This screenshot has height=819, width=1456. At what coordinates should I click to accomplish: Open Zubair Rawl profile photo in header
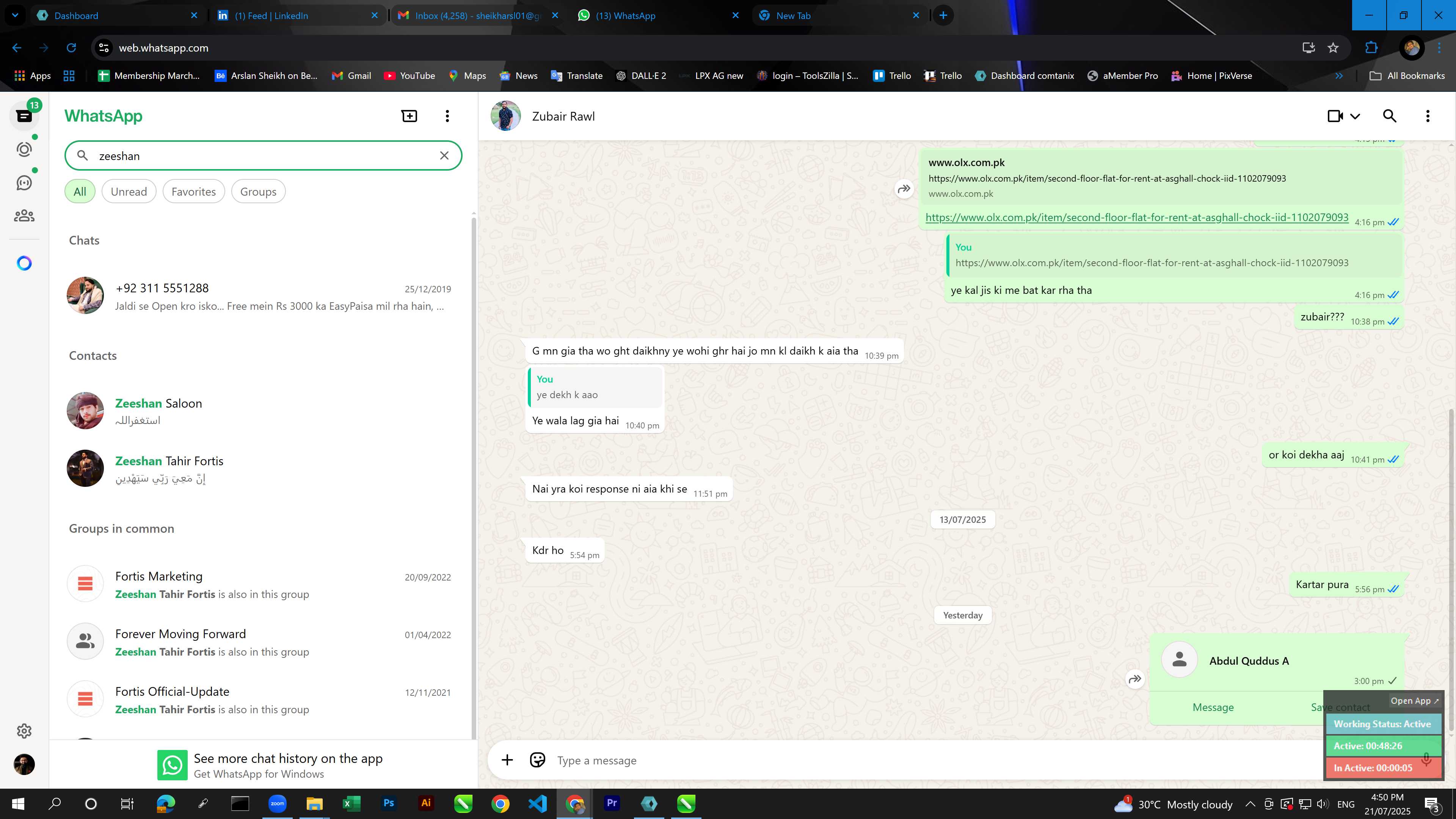(505, 116)
